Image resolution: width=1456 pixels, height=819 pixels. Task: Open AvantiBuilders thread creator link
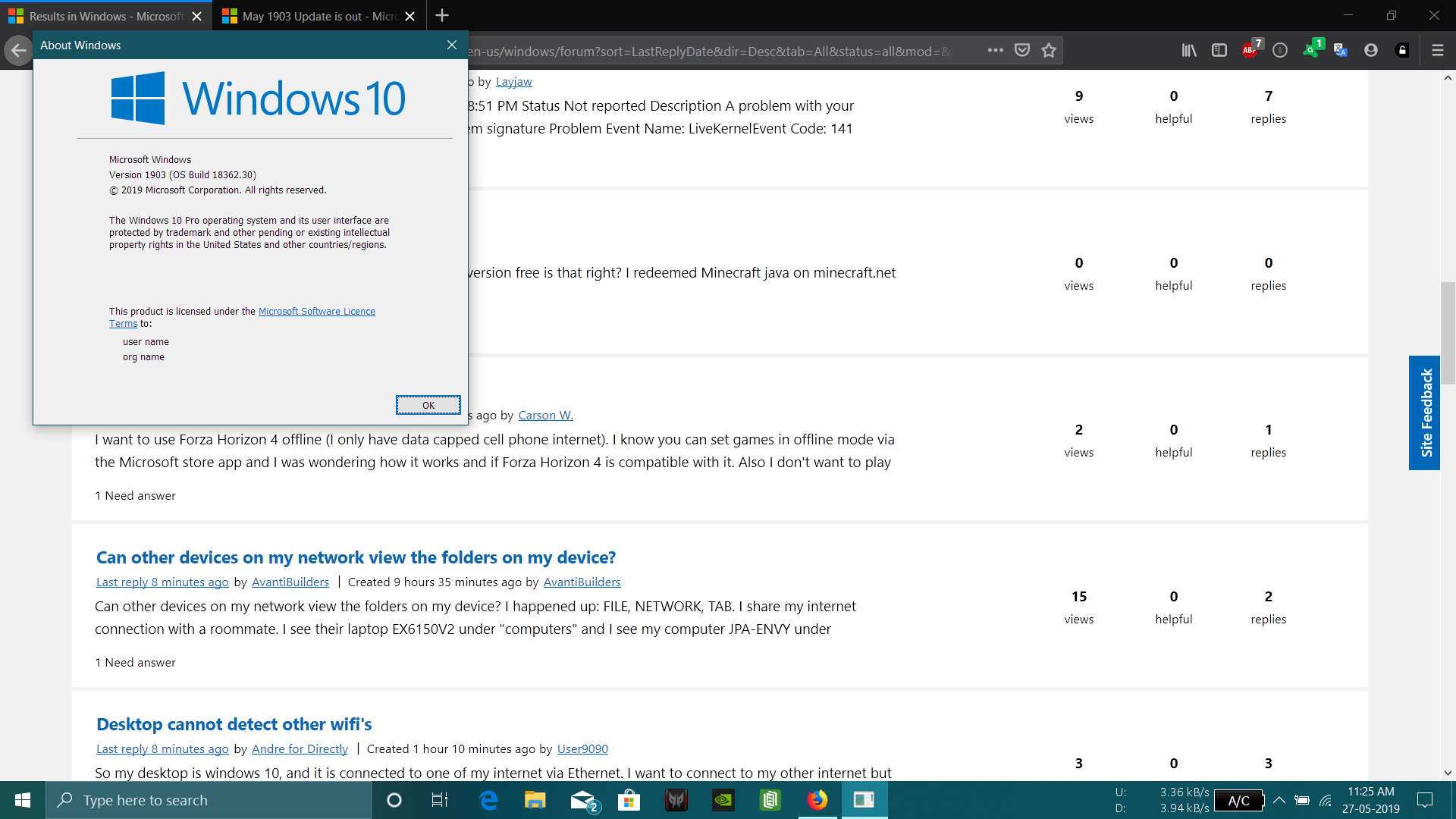[582, 582]
